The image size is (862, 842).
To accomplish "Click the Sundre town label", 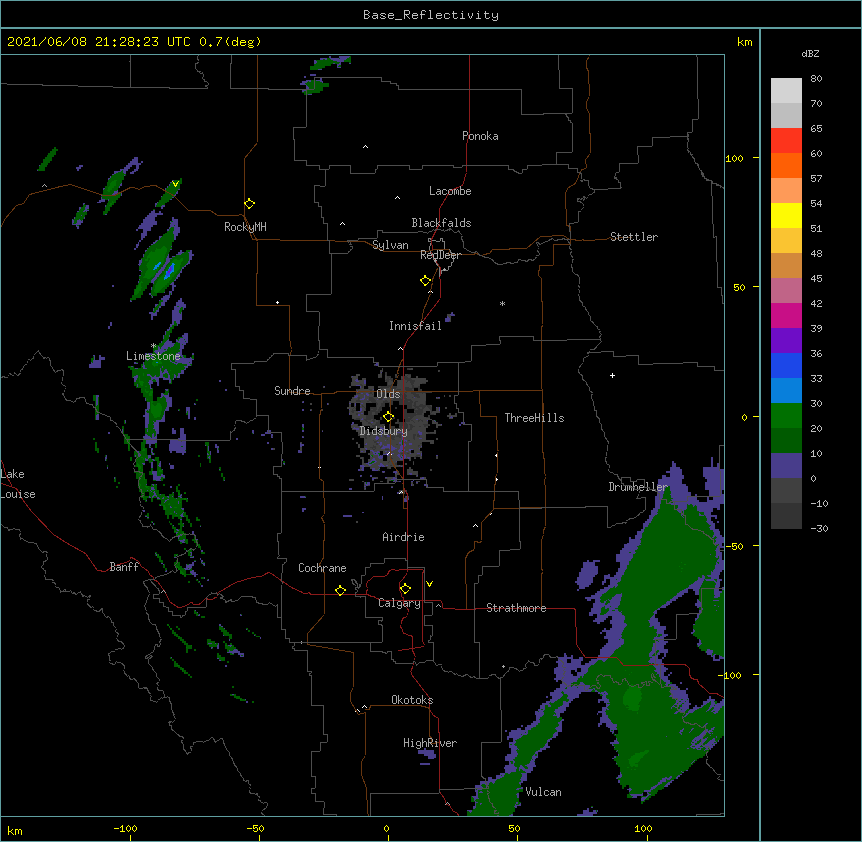I will [292, 391].
